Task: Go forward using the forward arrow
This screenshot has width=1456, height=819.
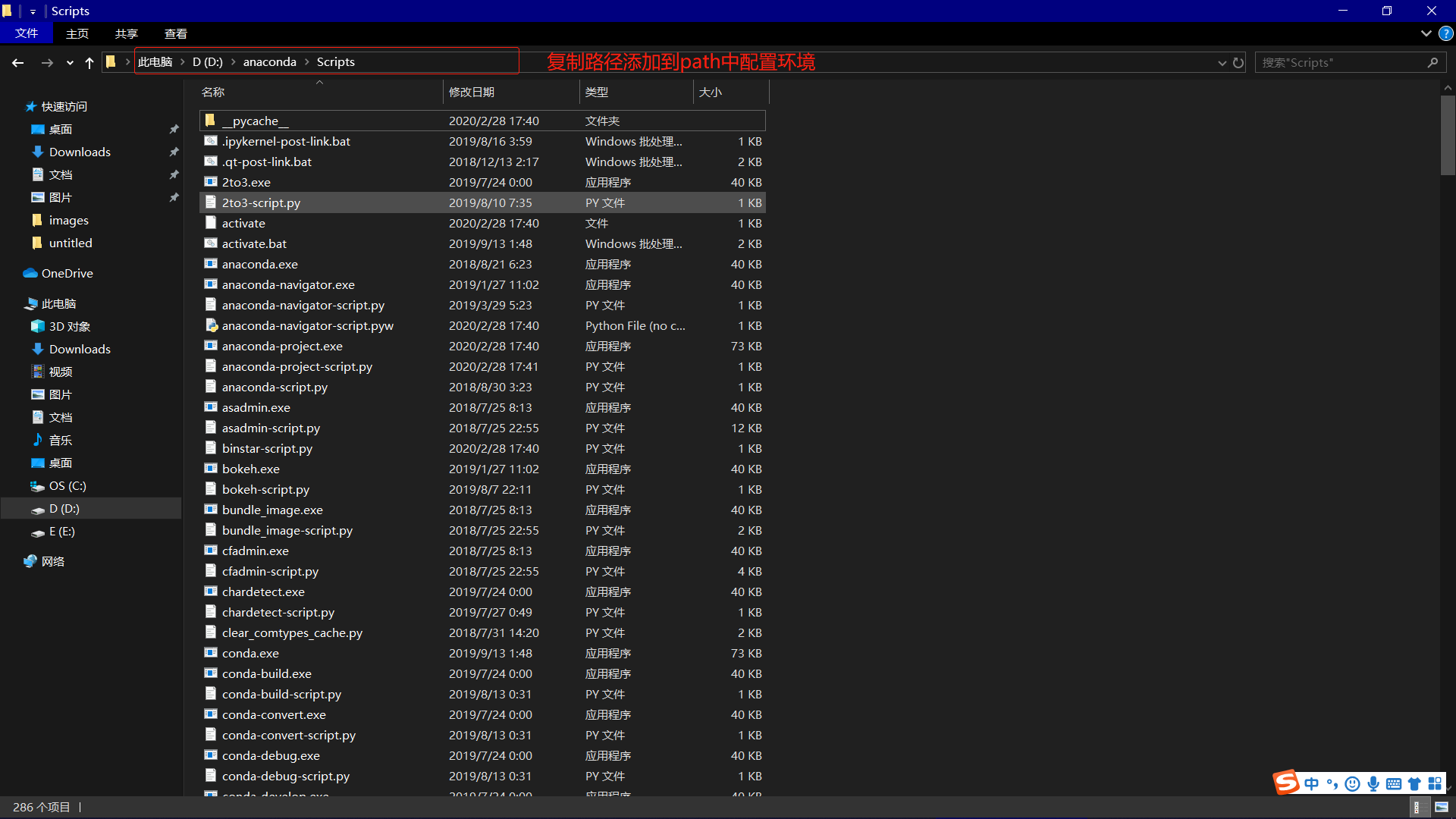Action: [47, 63]
